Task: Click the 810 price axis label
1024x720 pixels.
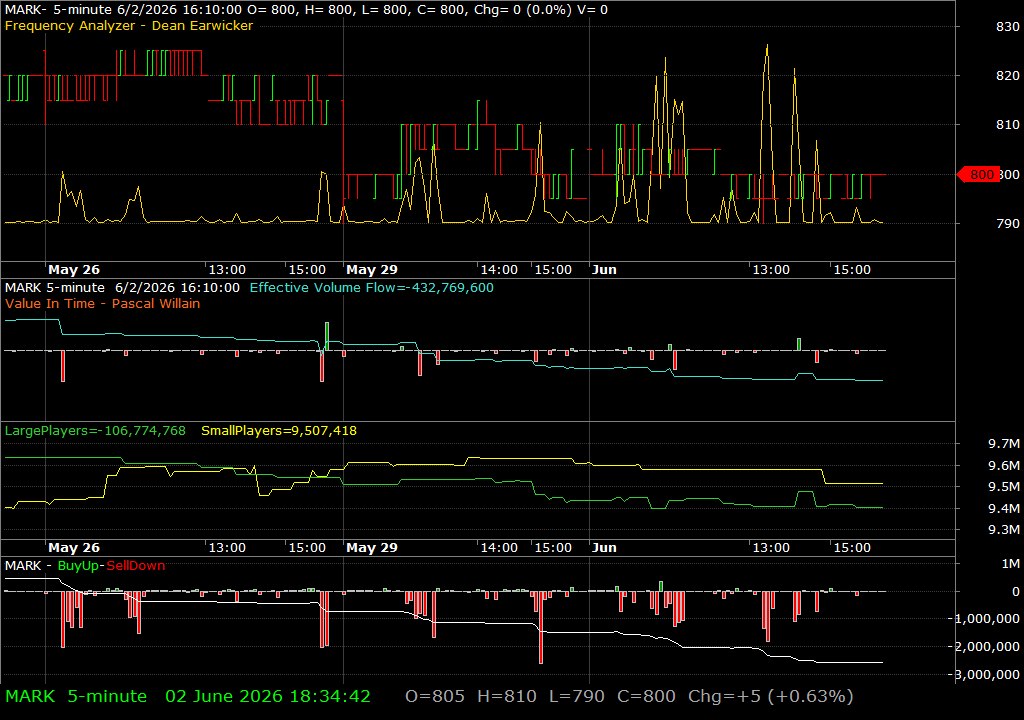Action: pyautogui.click(x=1008, y=124)
